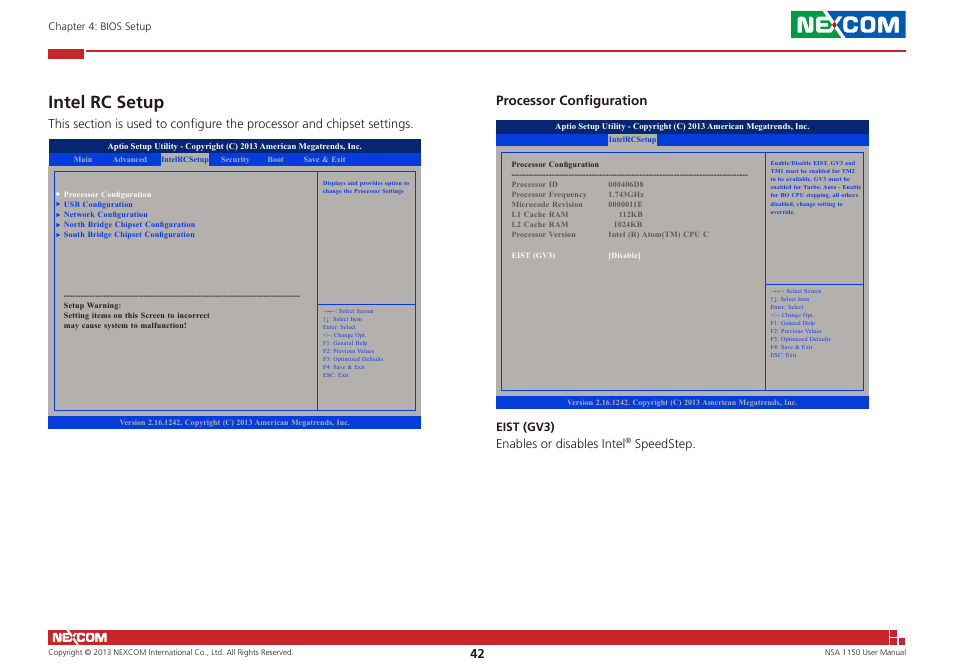Select the EIST (GV3) setting label
Image resolution: width=954 pixels, height=672 pixels.
533,255
